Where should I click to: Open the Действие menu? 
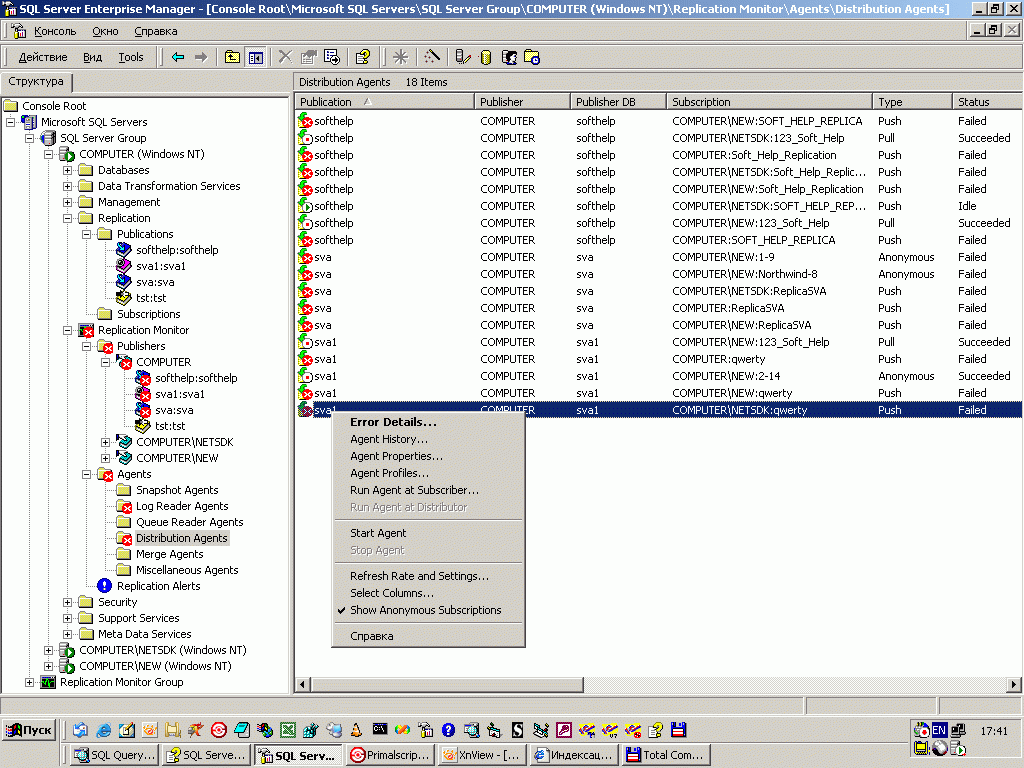tap(42, 57)
